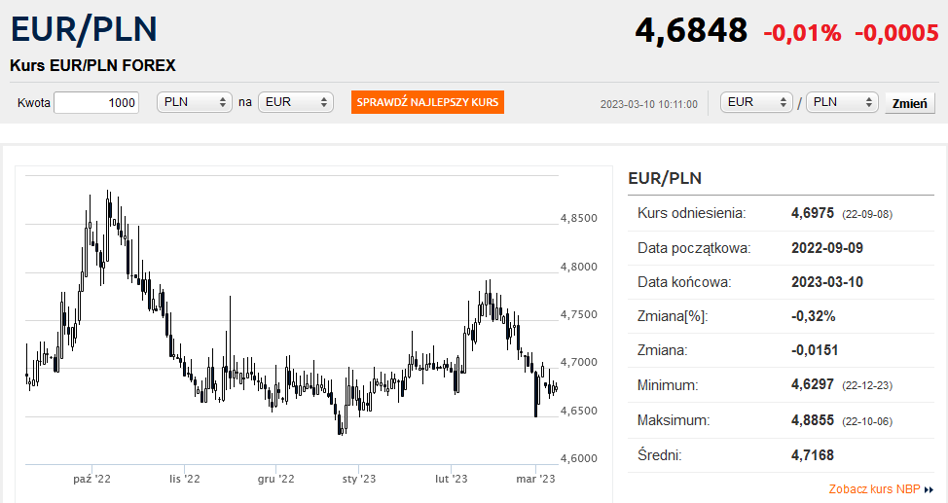
Task: Click 'Kurs EUR/PLN FOREX' subtitle
Action: click(93, 65)
